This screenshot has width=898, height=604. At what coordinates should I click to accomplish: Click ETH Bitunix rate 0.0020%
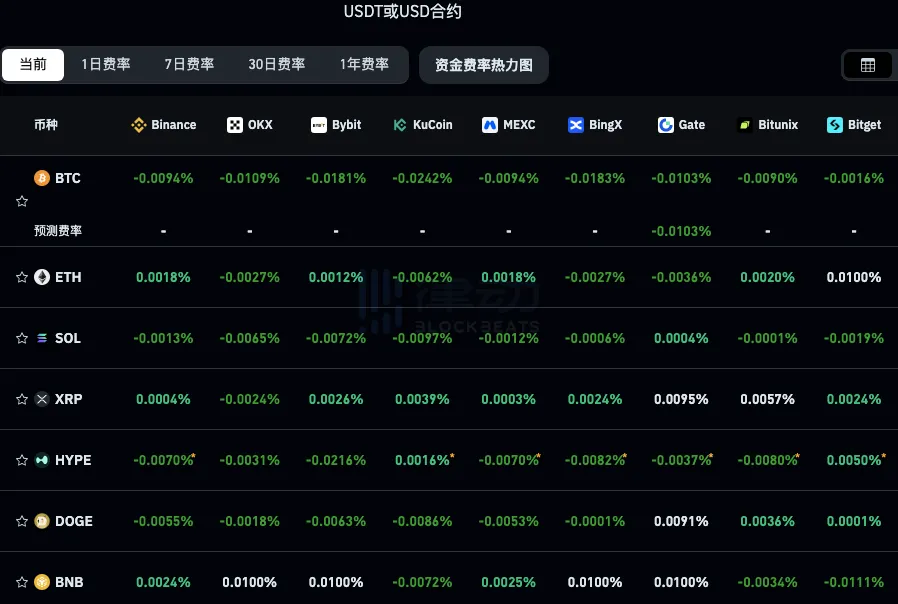pos(767,278)
